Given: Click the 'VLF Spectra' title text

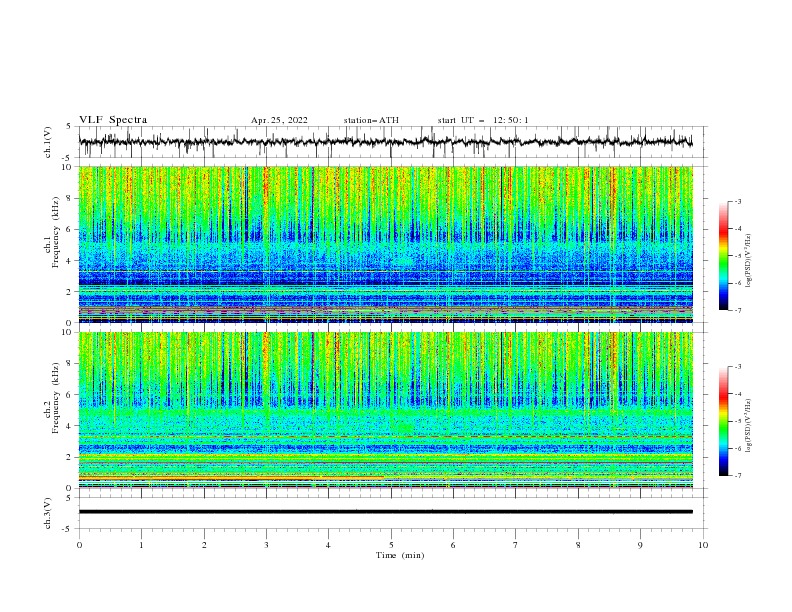Looking at the screenshot, I should pyautogui.click(x=113, y=120).
